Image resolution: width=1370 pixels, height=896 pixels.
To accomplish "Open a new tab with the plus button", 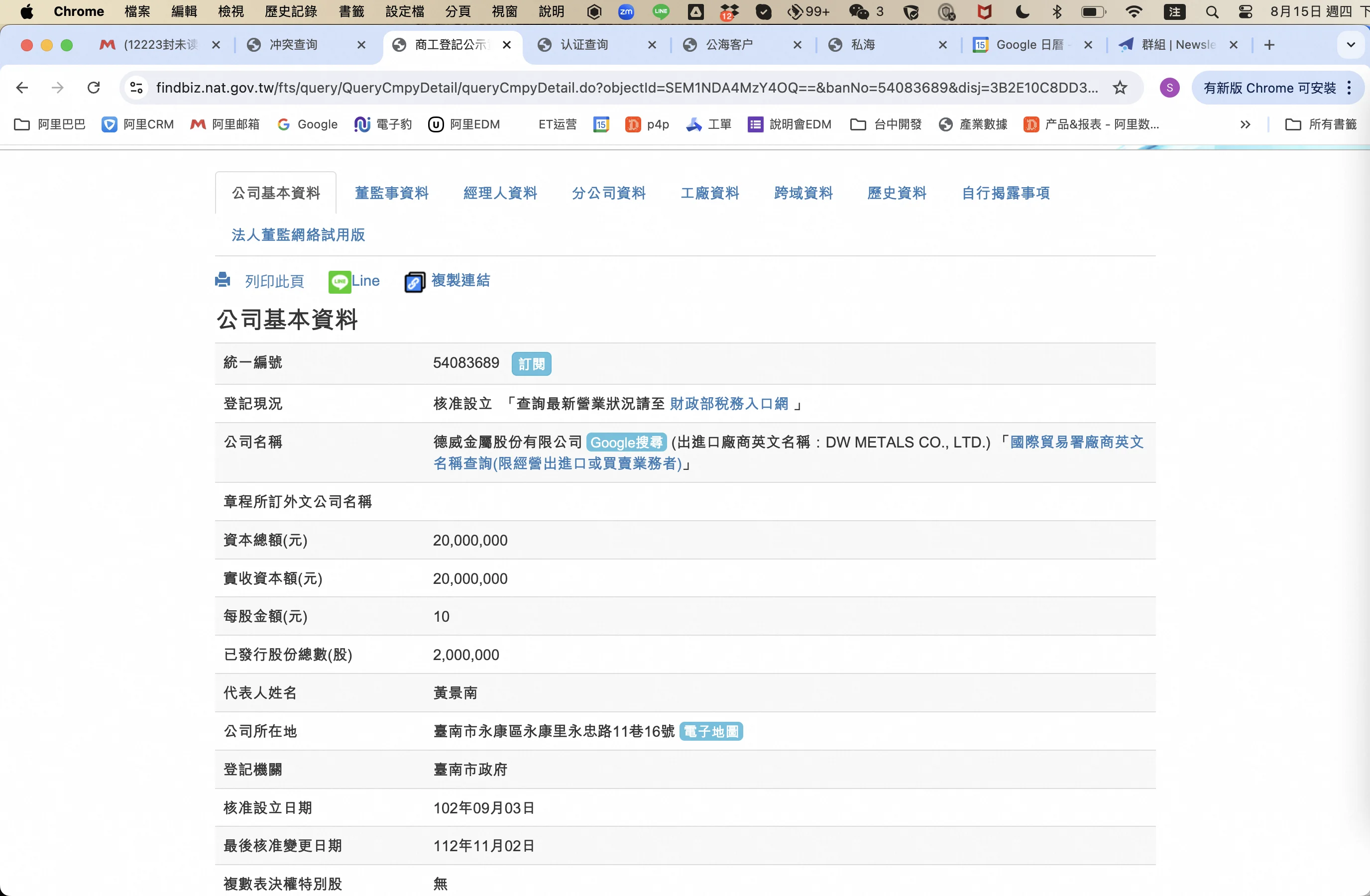I will [x=1269, y=45].
